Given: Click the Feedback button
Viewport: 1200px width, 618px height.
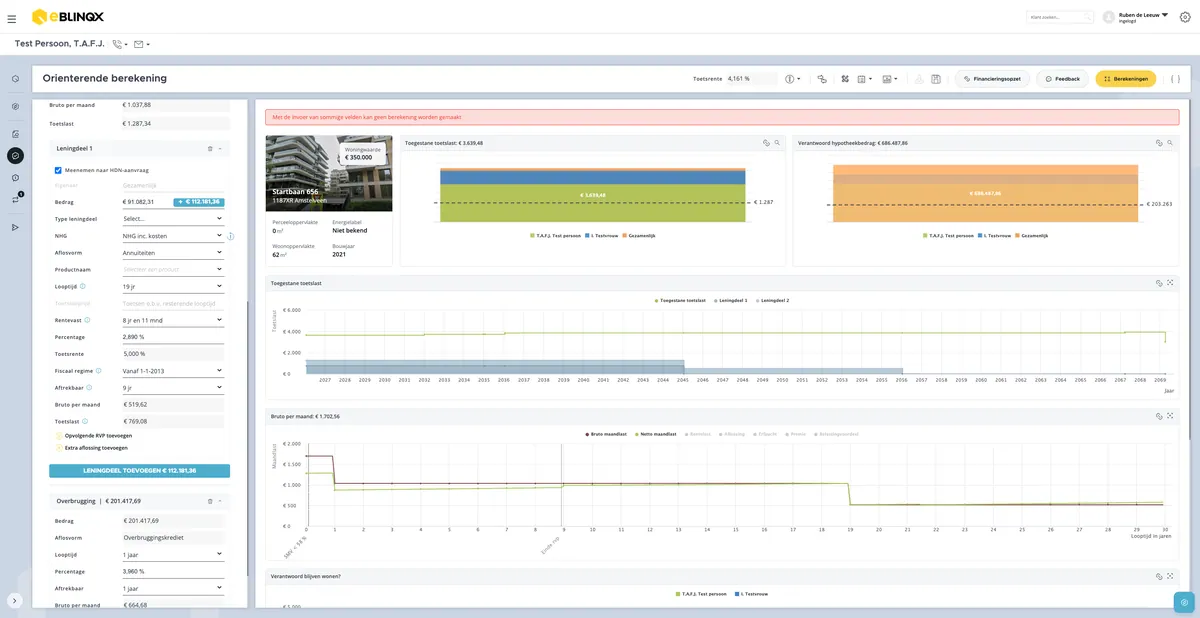Looking at the screenshot, I should [1062, 78].
